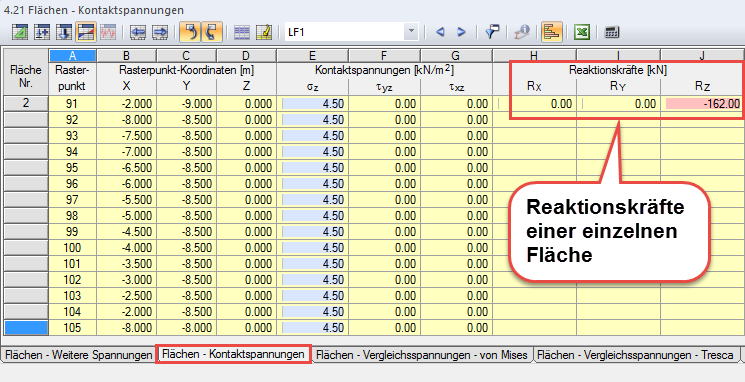Click Y coordinate -8.000 in row 105
The height and width of the screenshot is (382, 745).
(x=186, y=328)
